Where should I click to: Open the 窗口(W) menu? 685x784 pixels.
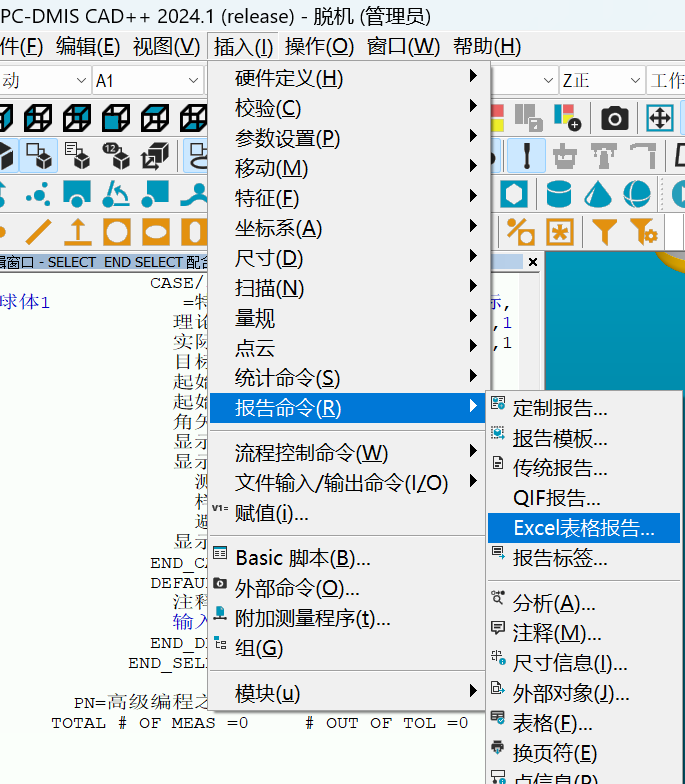tap(403, 46)
